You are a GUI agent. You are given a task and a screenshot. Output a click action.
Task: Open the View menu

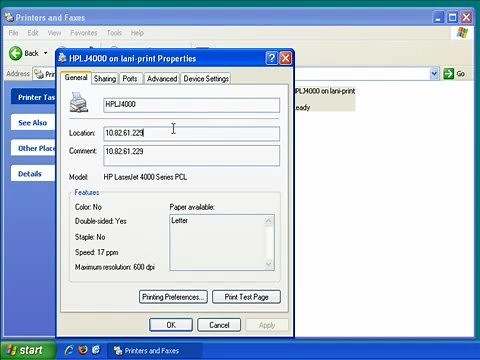(54, 33)
